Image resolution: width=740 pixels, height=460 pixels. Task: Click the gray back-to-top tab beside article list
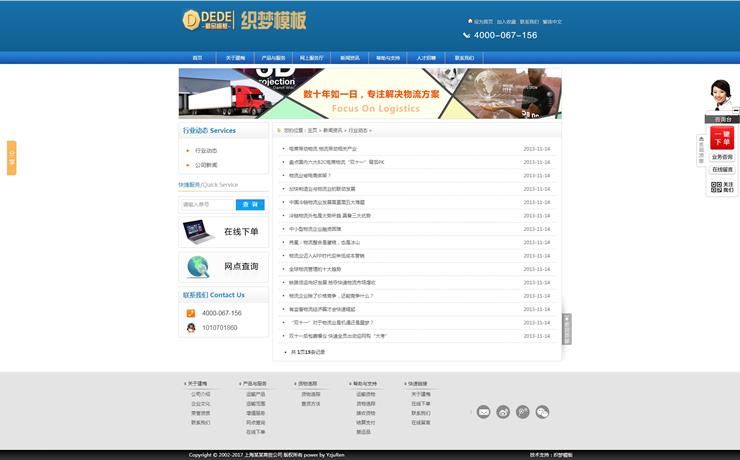567,329
